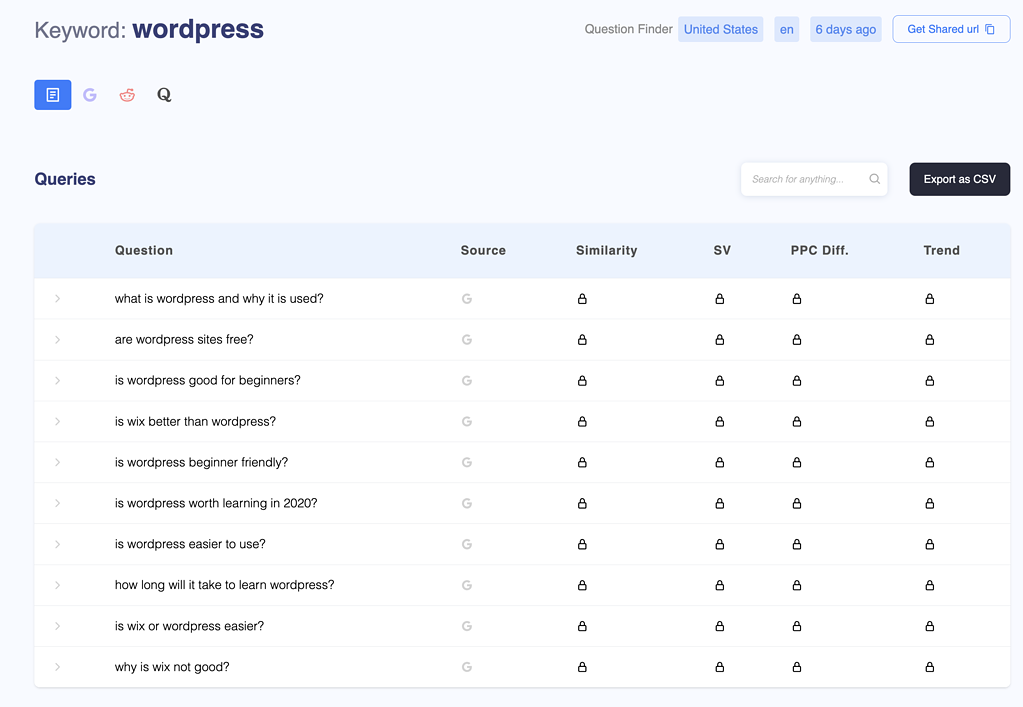The height and width of the screenshot is (707, 1023).
Task: Sort by the PPC Diff. column header
Action: tap(820, 250)
